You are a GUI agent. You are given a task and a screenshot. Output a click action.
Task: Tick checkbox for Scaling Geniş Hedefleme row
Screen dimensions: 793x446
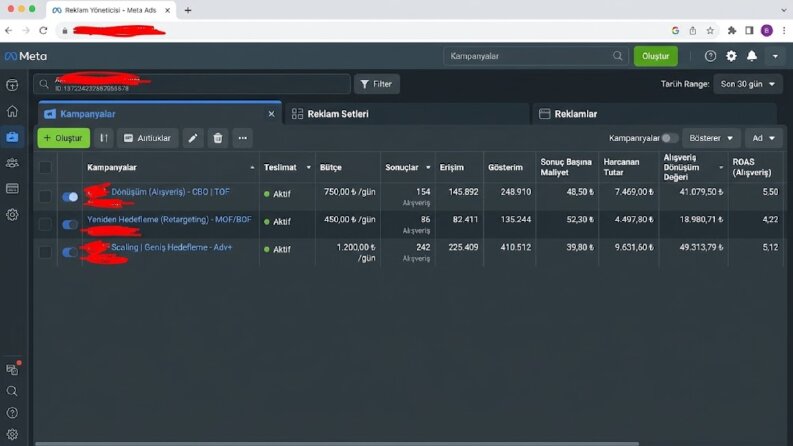click(x=45, y=252)
